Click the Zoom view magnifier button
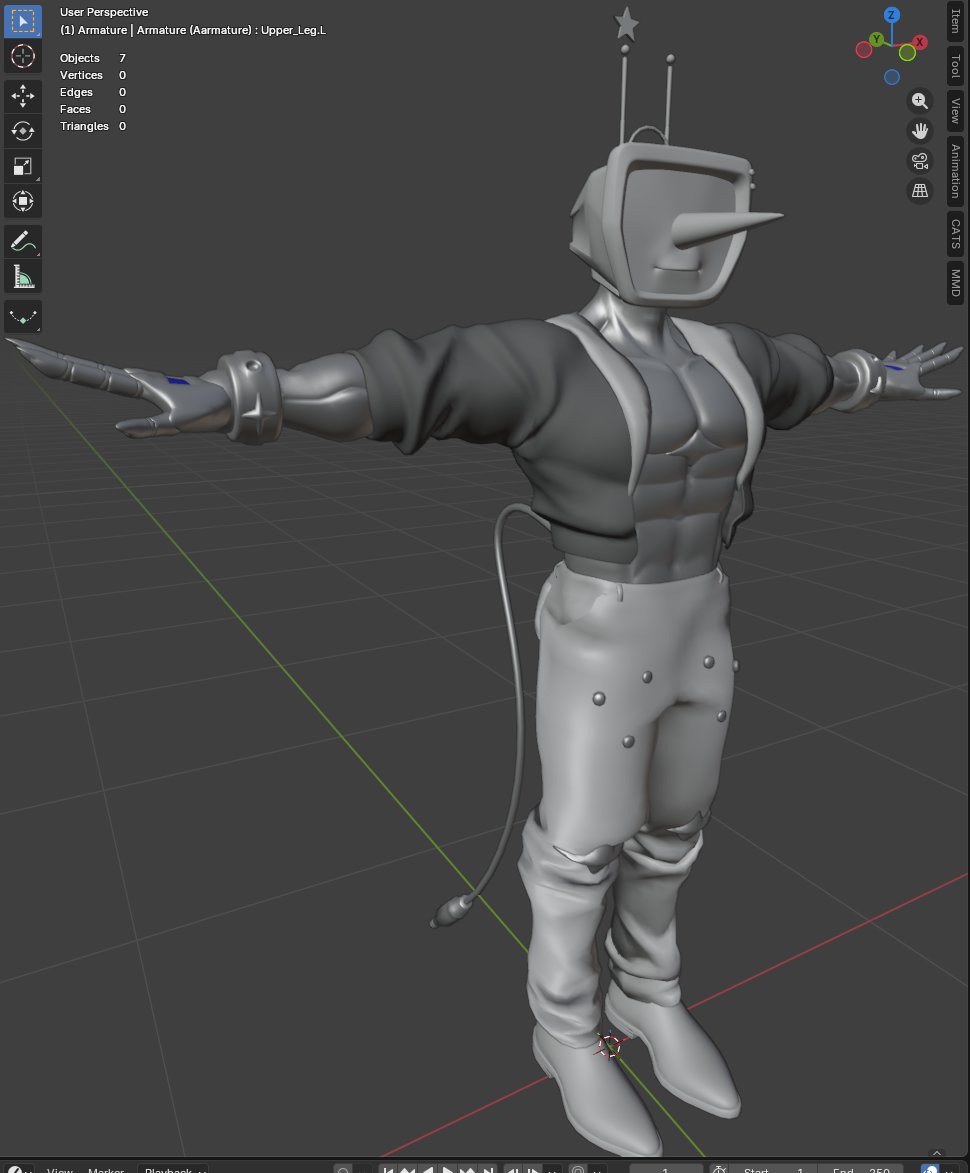Screen dimensions: 970x1173 (920, 101)
